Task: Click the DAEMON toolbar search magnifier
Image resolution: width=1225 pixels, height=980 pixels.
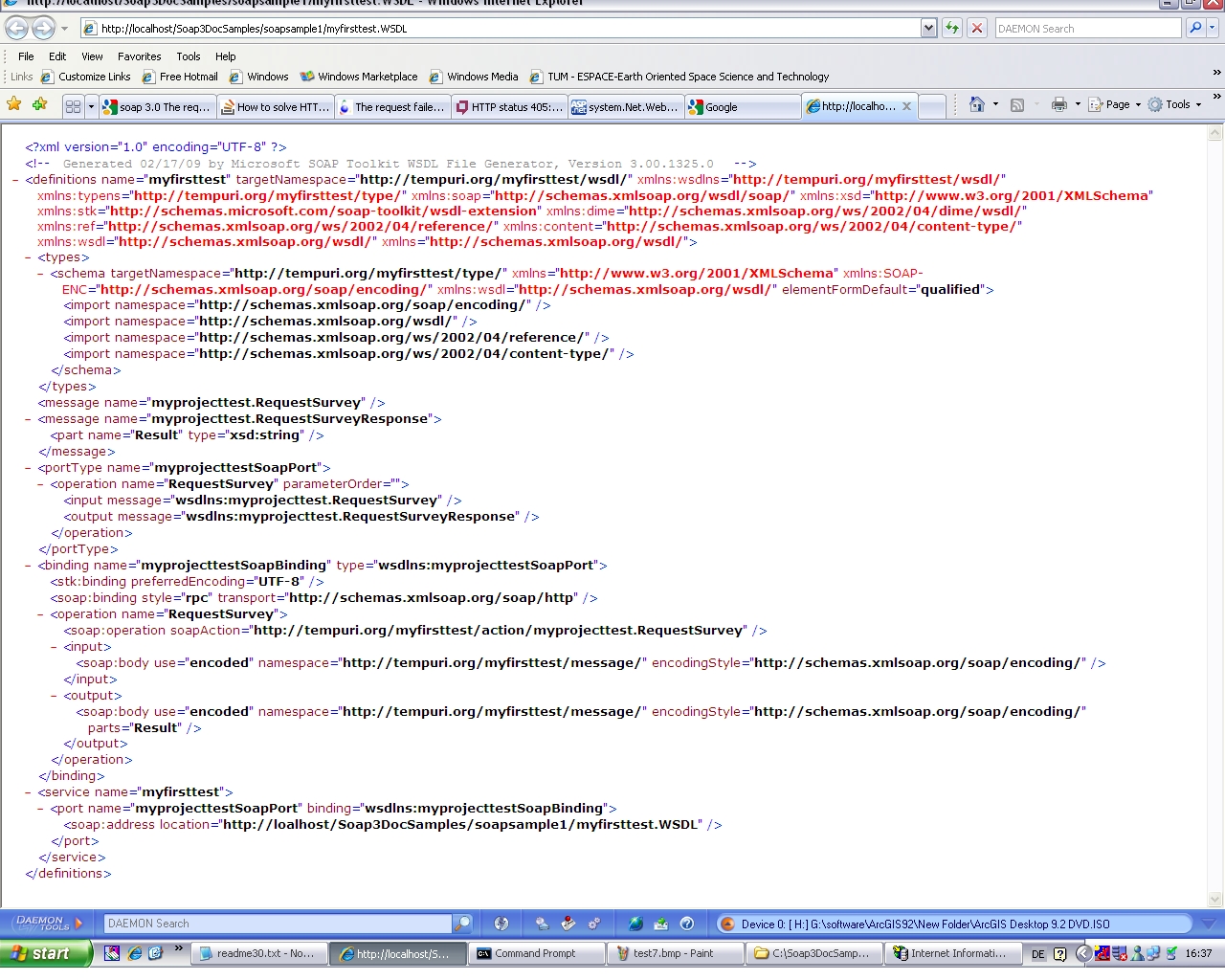Action: (x=462, y=924)
